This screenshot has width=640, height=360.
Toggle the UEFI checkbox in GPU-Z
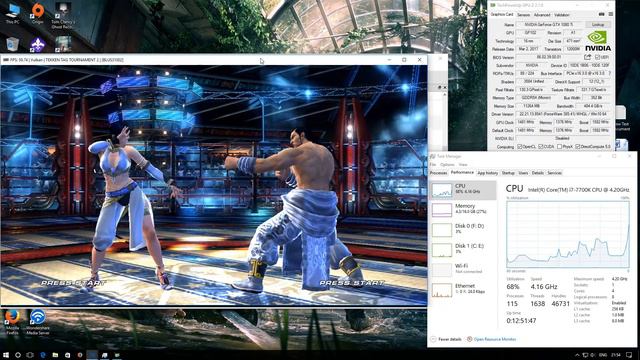pyautogui.click(x=597, y=57)
